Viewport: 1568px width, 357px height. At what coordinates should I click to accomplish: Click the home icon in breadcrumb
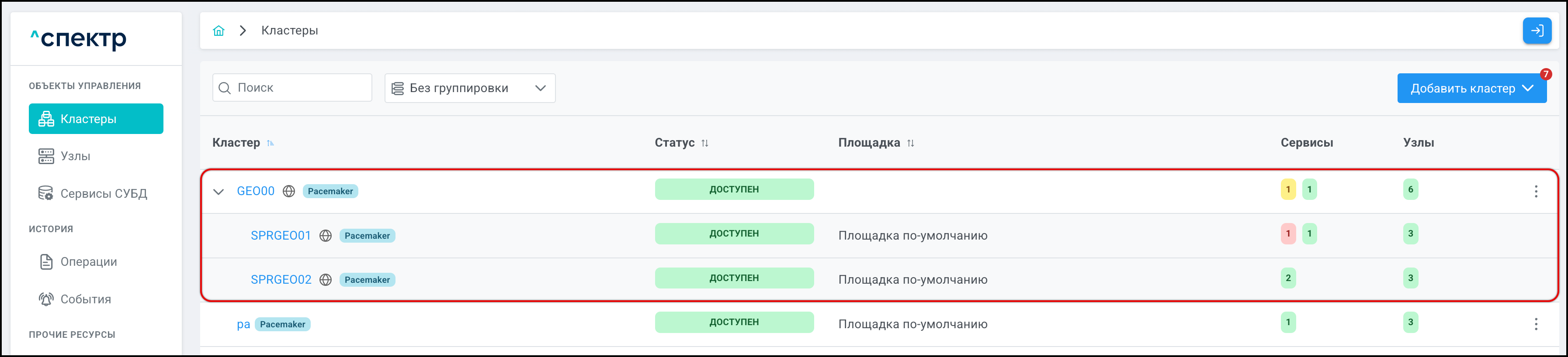219,31
